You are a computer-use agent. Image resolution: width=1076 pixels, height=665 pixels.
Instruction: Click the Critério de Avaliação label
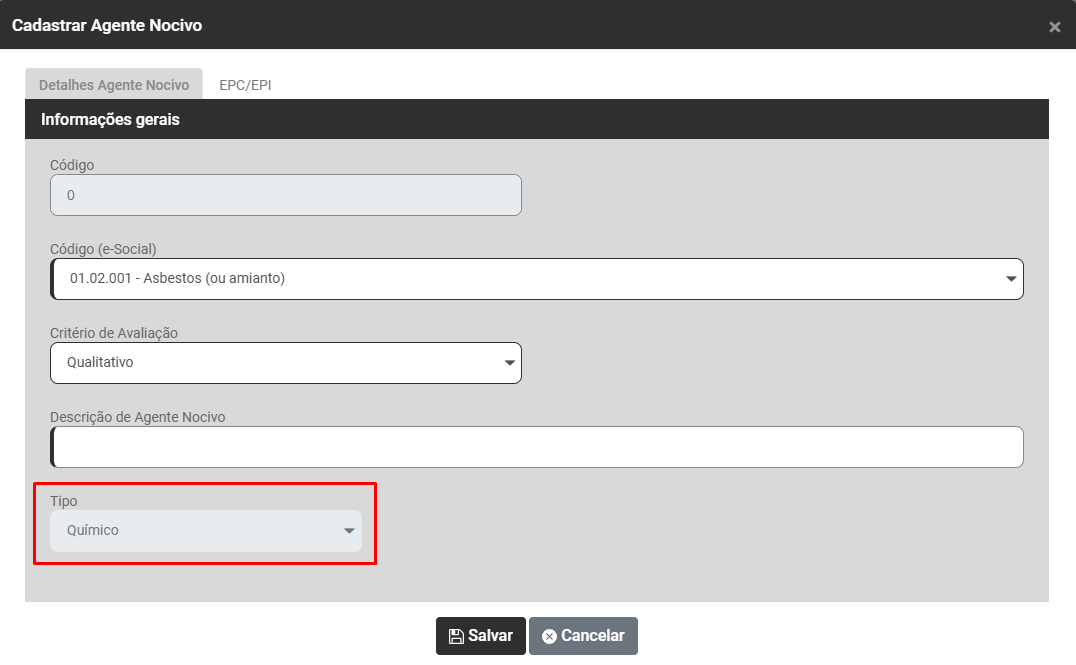pos(114,332)
